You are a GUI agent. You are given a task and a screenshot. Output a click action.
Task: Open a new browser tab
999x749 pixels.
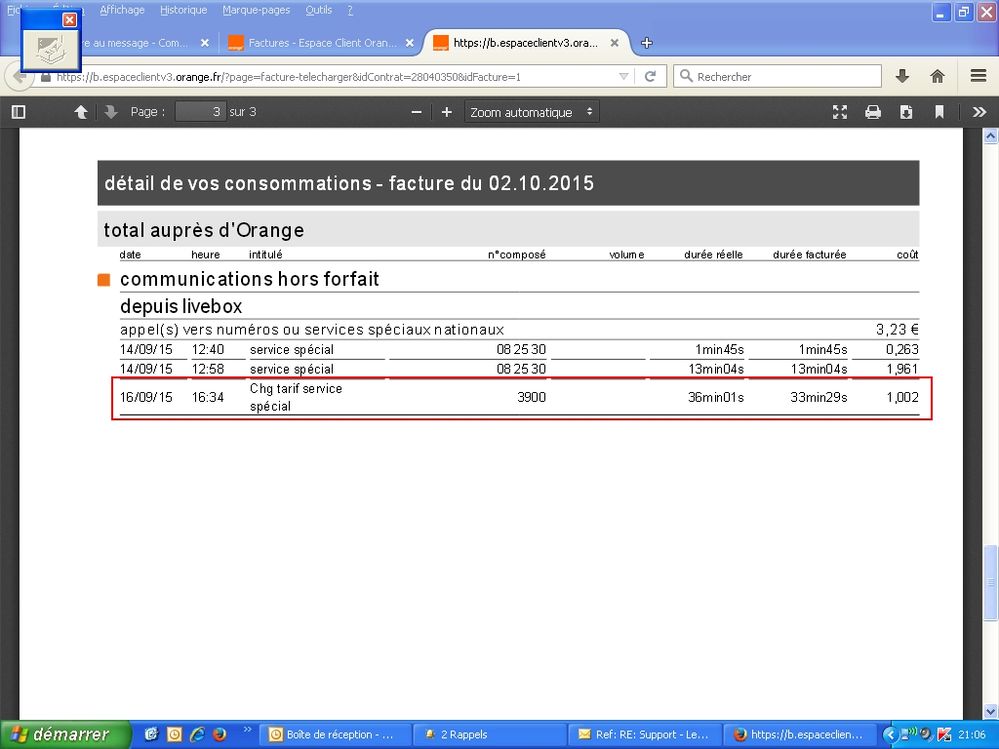(x=647, y=43)
